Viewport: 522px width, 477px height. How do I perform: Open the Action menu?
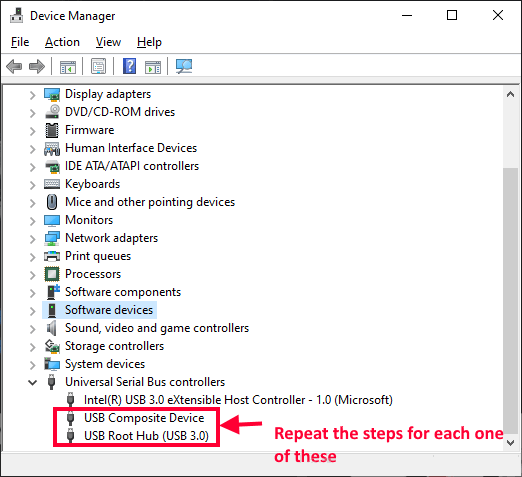click(x=62, y=42)
